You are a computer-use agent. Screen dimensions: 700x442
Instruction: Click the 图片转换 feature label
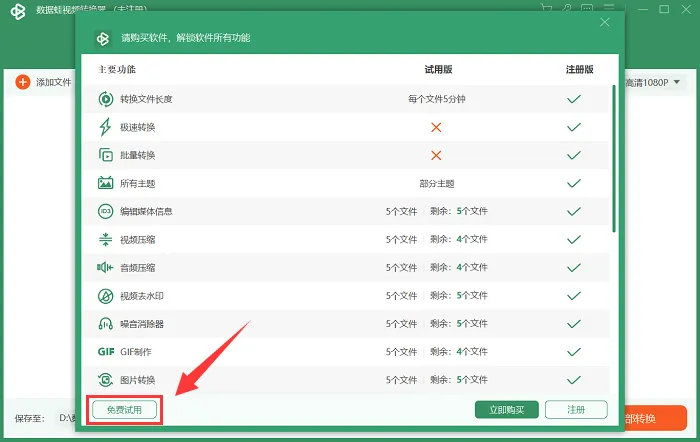(138, 380)
